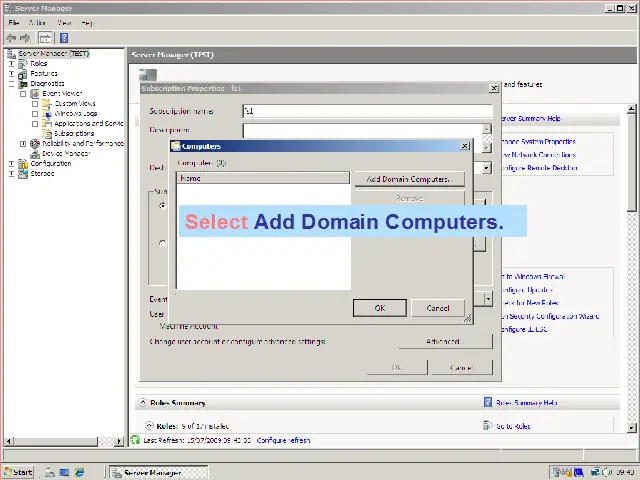Click the Roles node icon in tree
Viewport: 640px width, 480px height.
click(x=23, y=64)
